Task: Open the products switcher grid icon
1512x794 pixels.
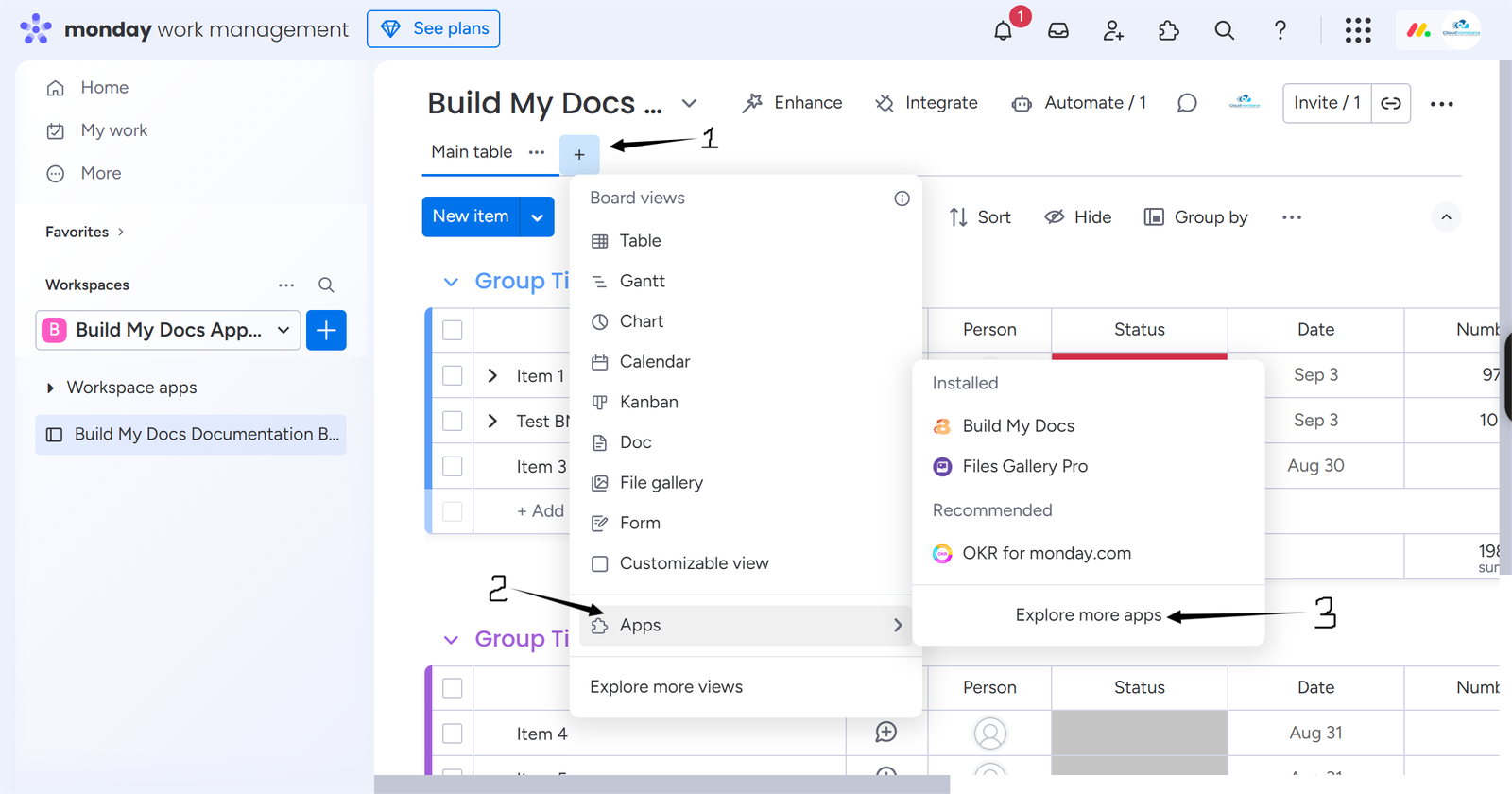Action: click(x=1358, y=30)
